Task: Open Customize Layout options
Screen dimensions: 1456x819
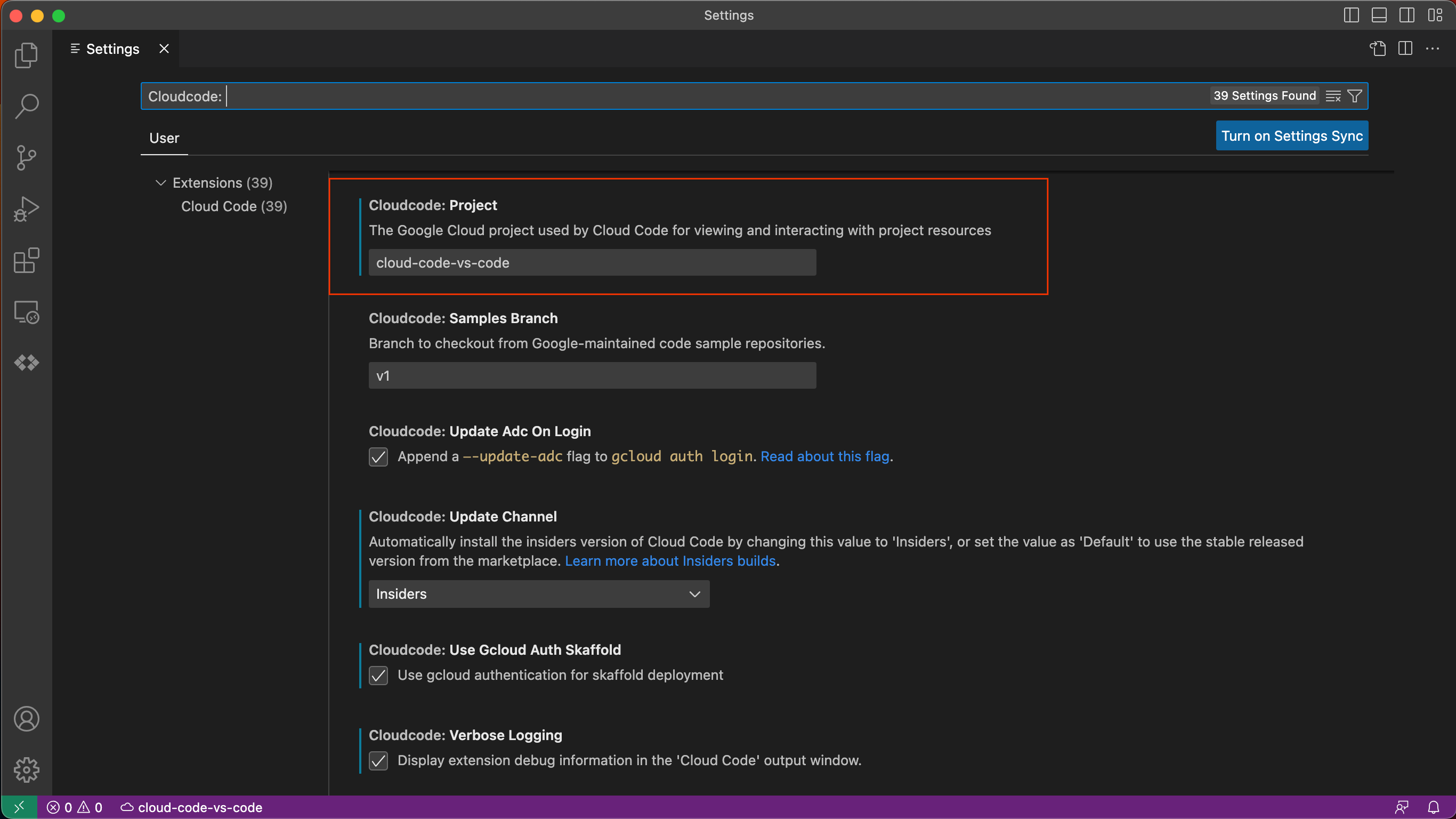Action: (x=1435, y=15)
